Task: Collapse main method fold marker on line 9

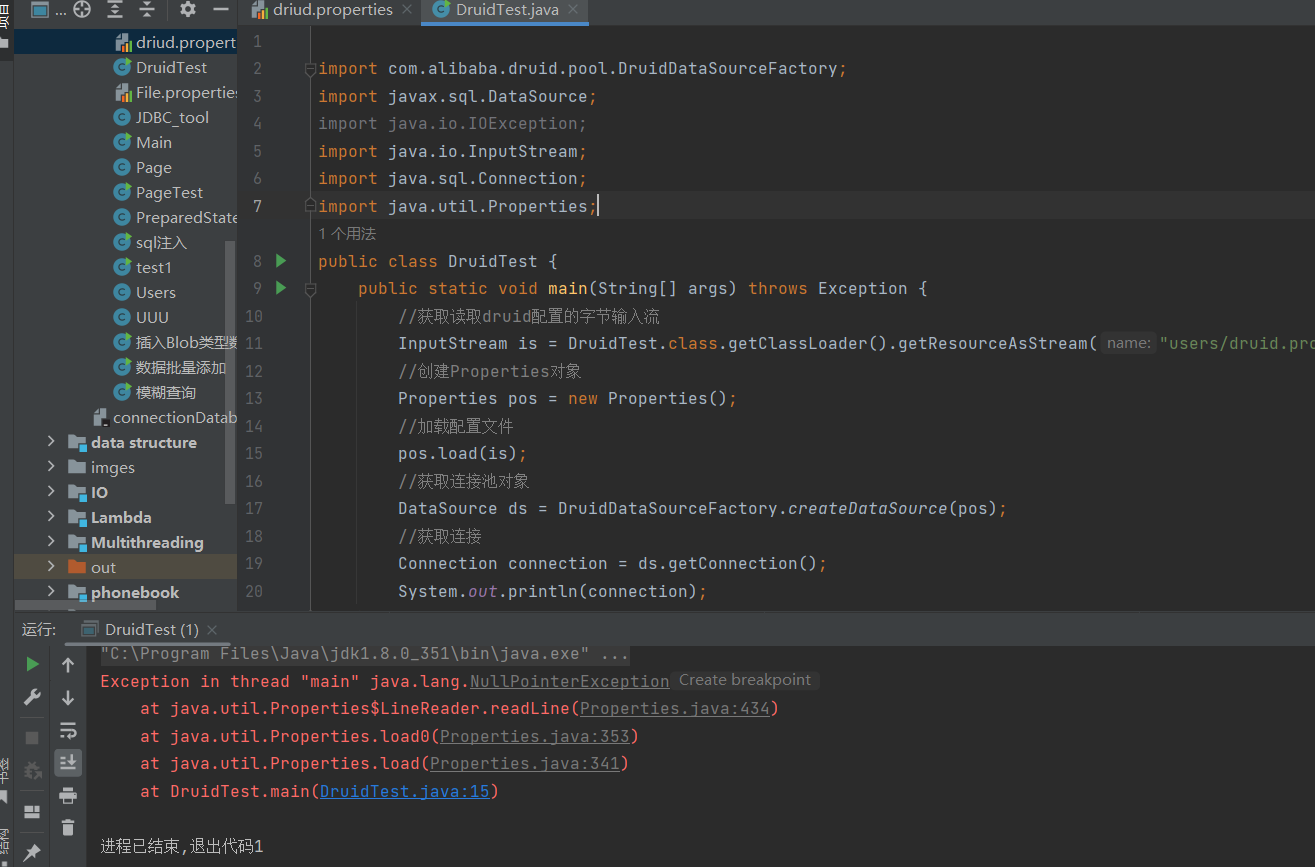Action: tap(310, 289)
